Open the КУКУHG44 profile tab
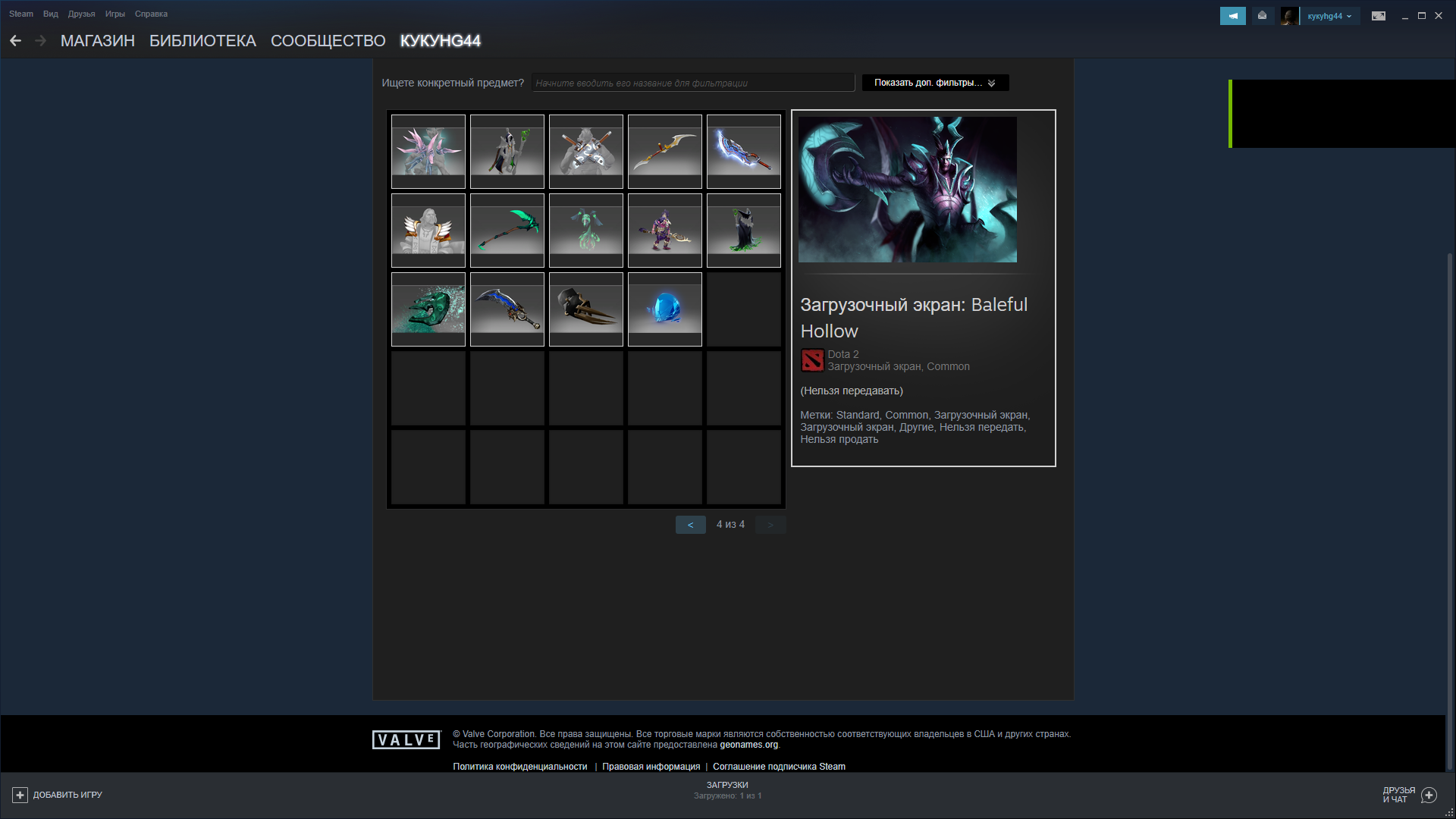The height and width of the screenshot is (819, 1456). [x=441, y=41]
